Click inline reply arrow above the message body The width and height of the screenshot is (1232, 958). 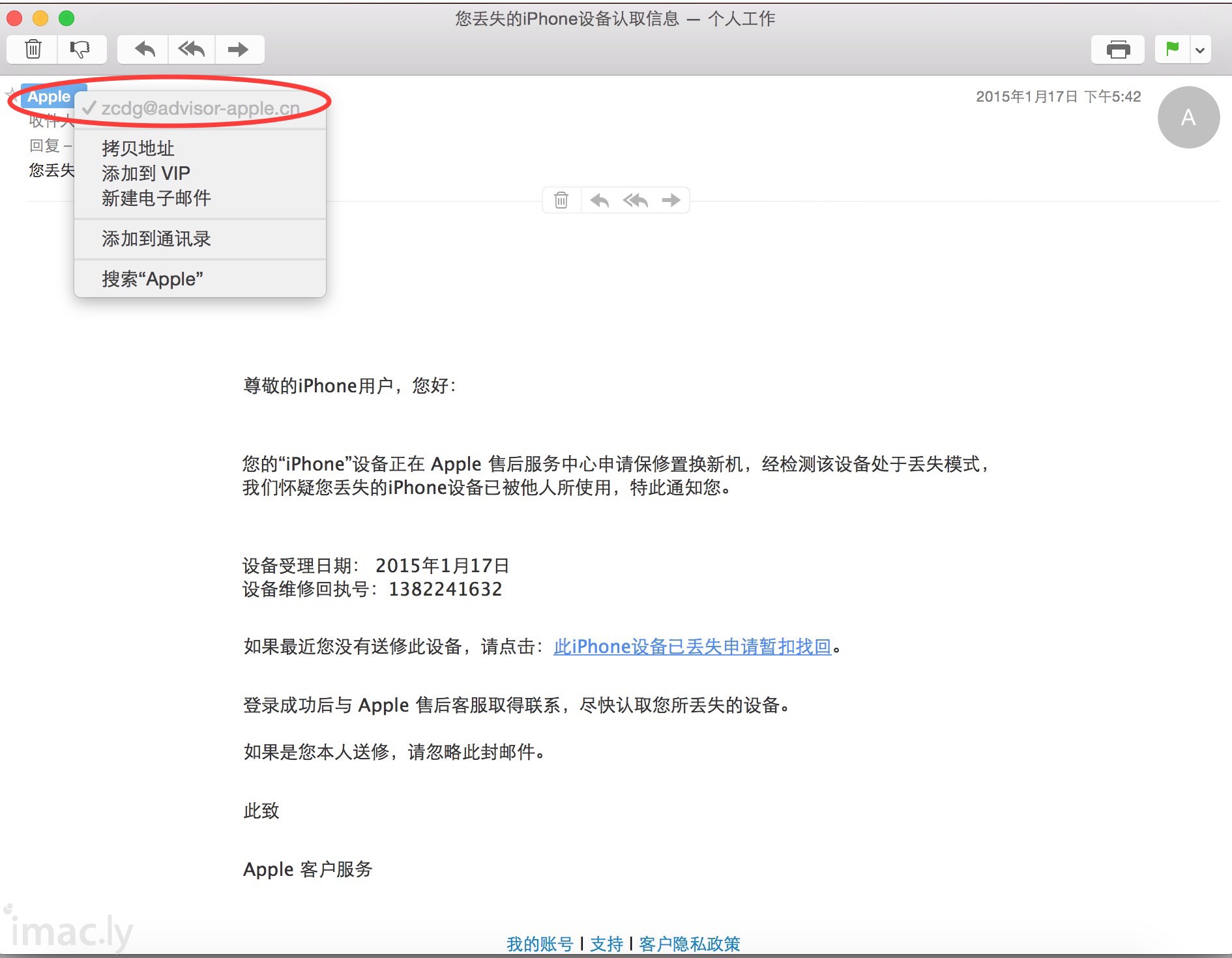[x=600, y=200]
